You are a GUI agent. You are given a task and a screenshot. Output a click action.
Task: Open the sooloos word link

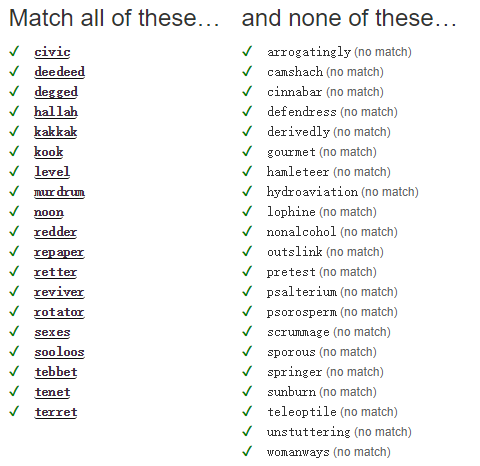59,352
